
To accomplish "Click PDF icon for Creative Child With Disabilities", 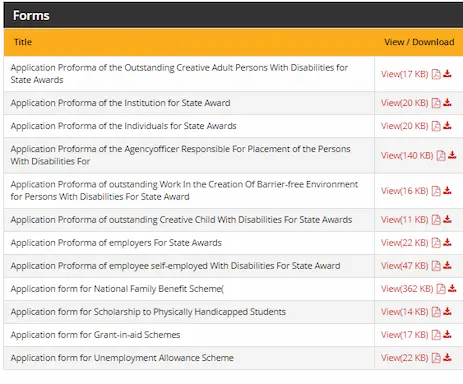I will pyautogui.click(x=436, y=220).
